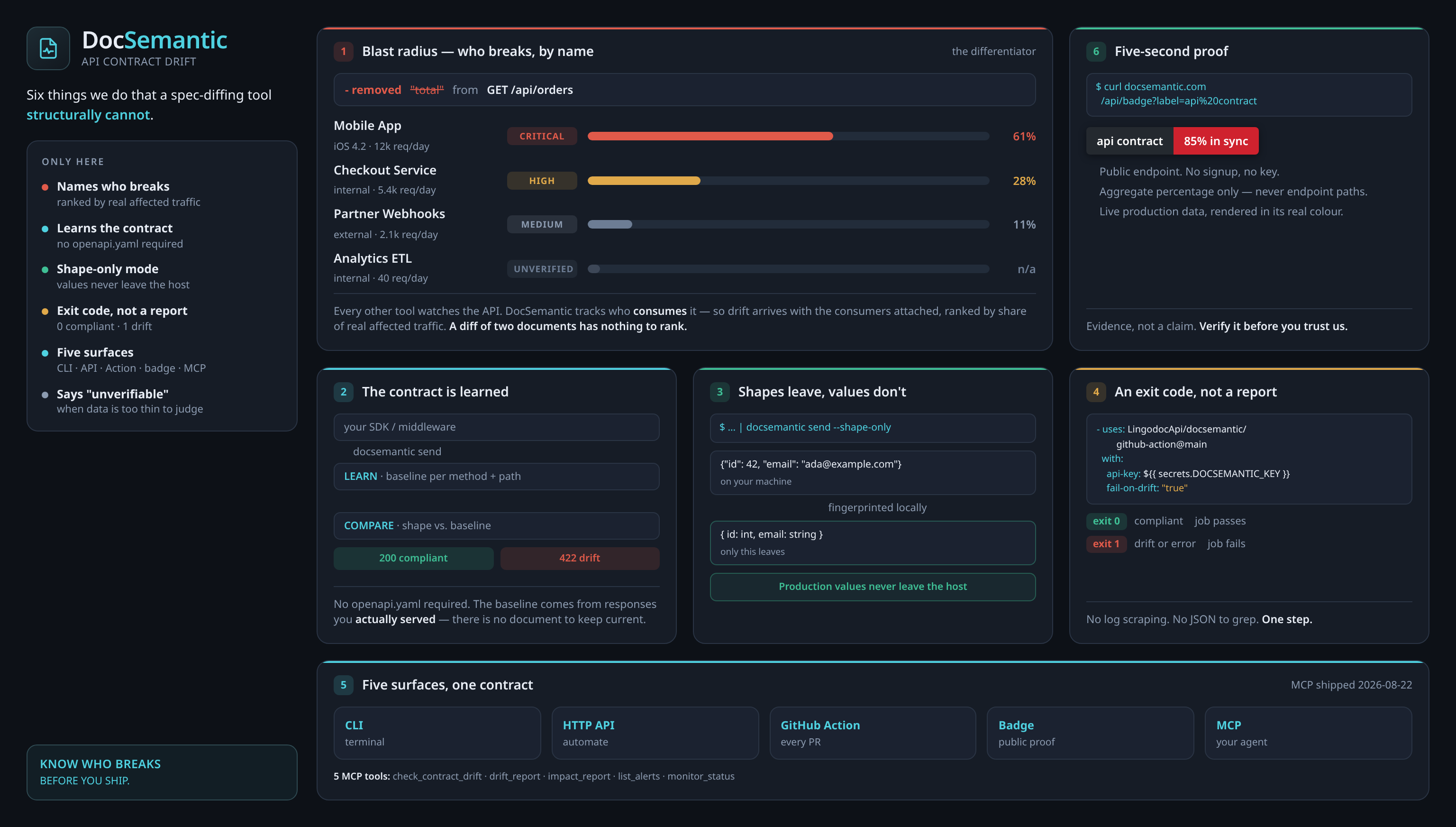This screenshot has height=827, width=1456.
Task: Open the Badge public proof card
Action: (1091, 733)
